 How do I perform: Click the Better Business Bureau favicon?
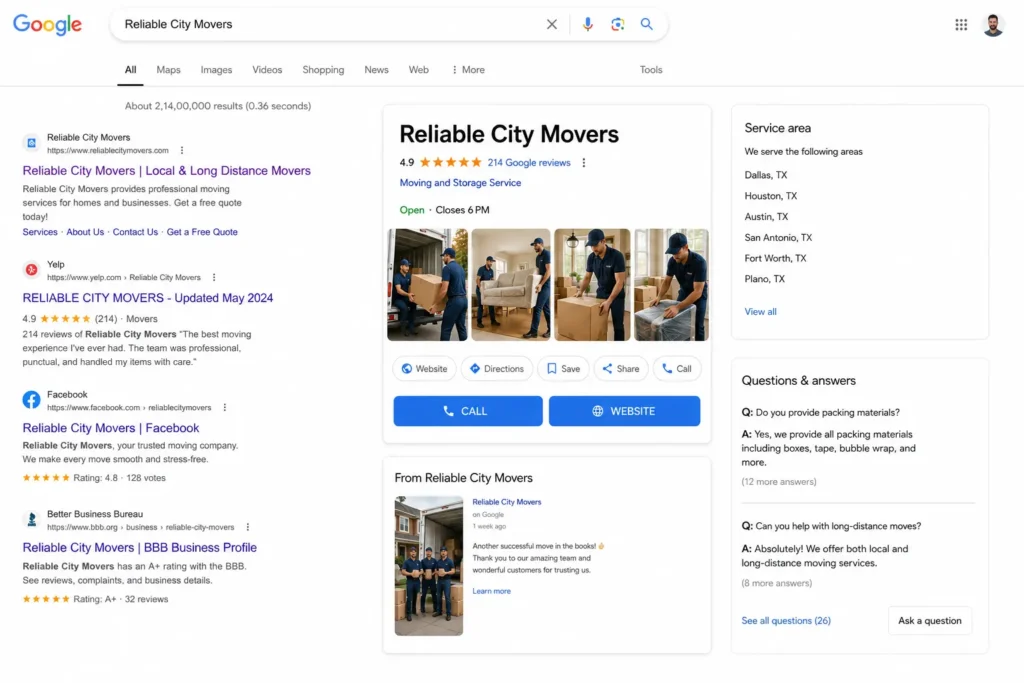(x=31, y=519)
